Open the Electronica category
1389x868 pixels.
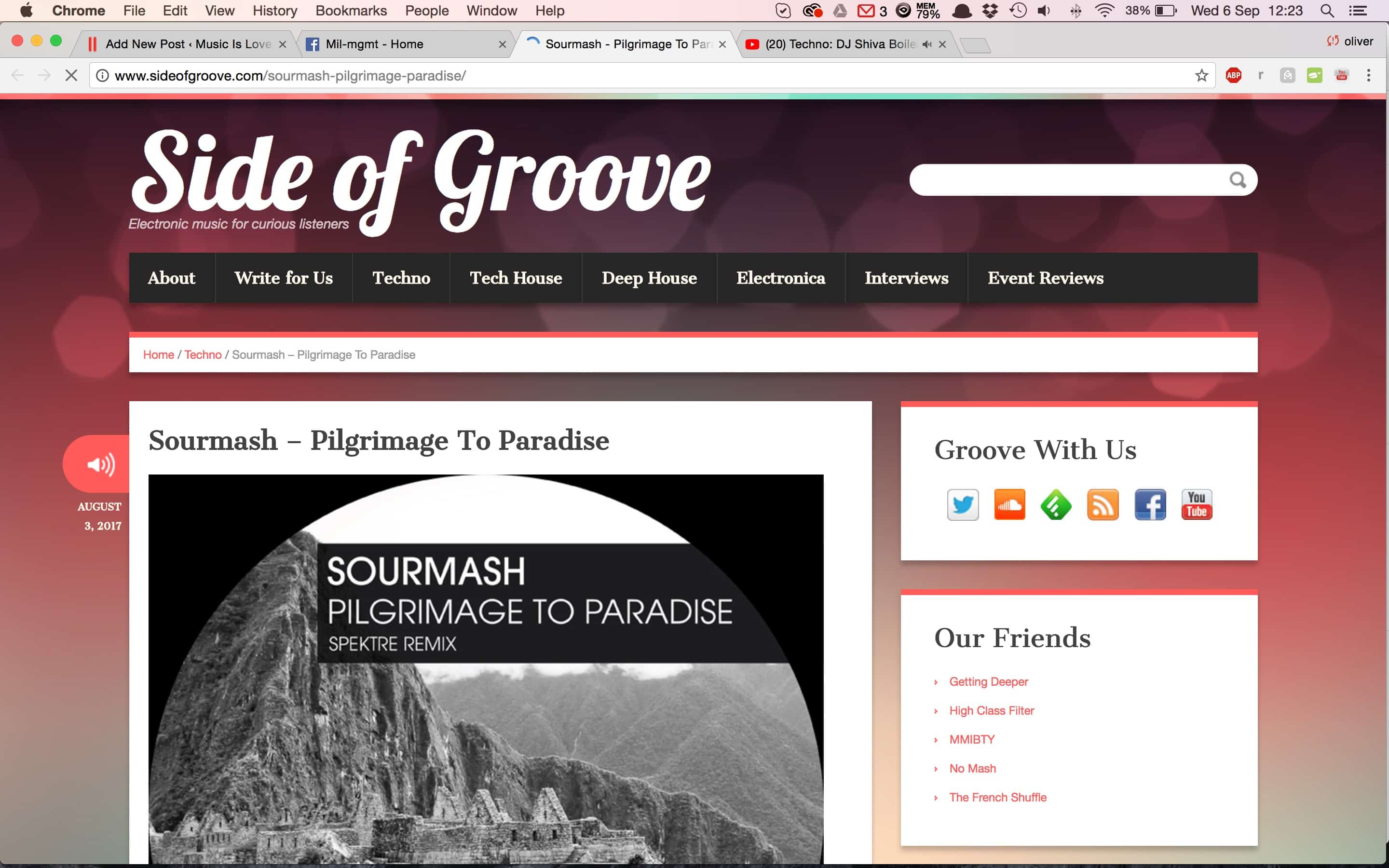[x=781, y=278]
